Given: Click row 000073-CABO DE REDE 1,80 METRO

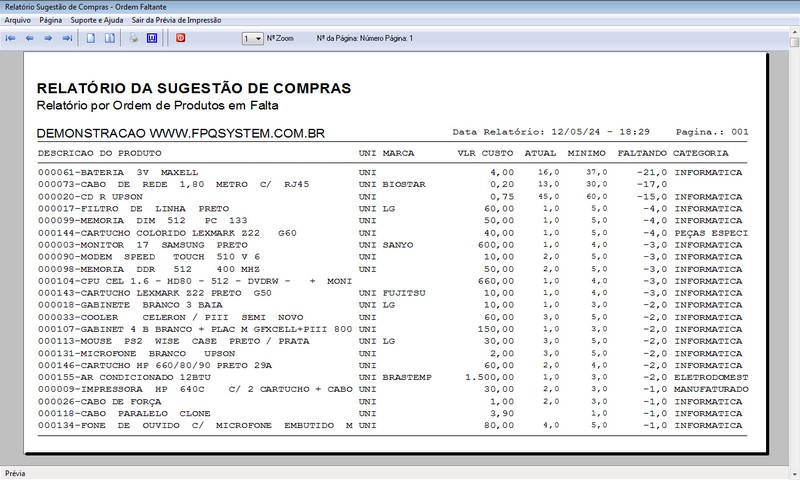Looking at the screenshot, I should 392,185.
